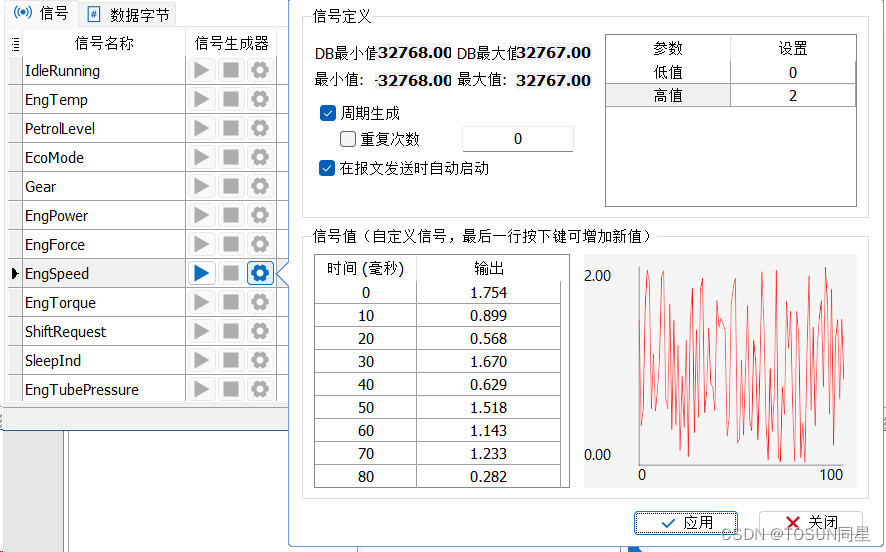Start the EcoMode signal generator

[201, 157]
